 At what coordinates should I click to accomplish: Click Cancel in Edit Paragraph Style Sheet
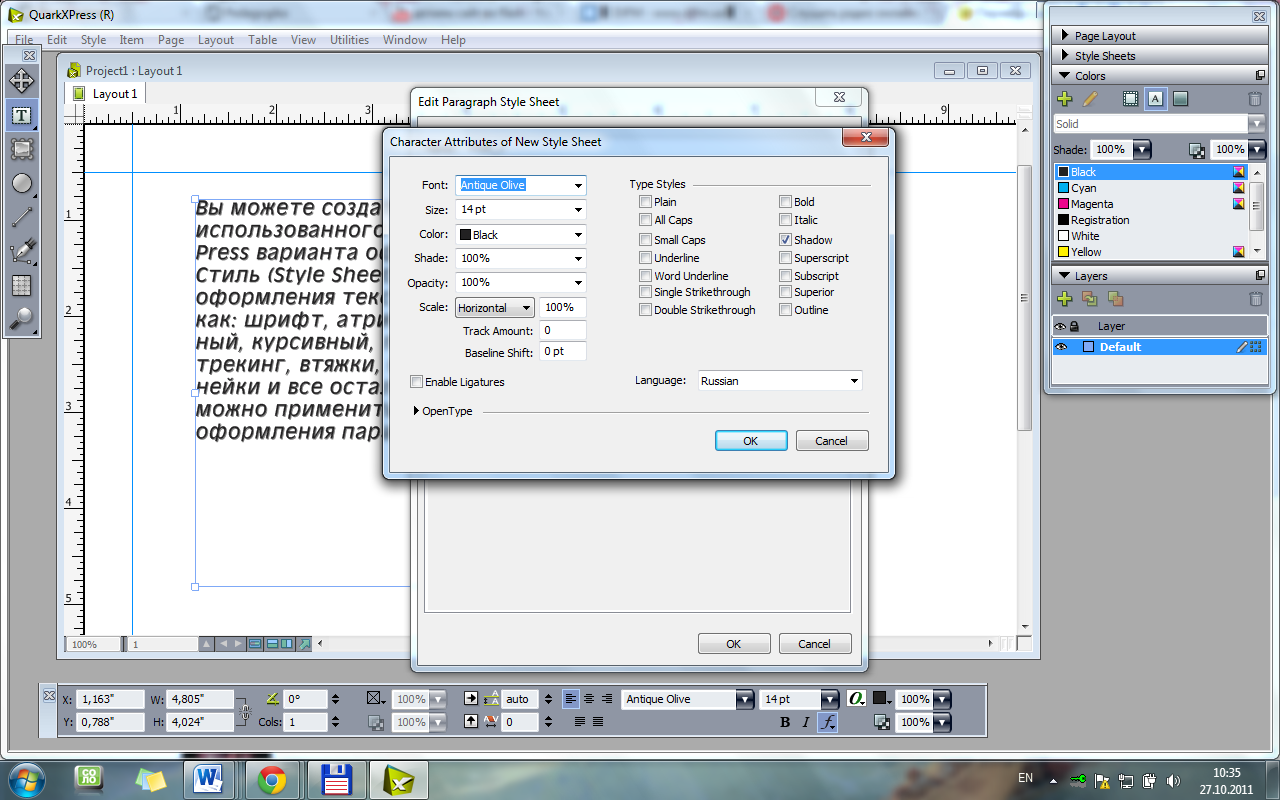point(815,644)
